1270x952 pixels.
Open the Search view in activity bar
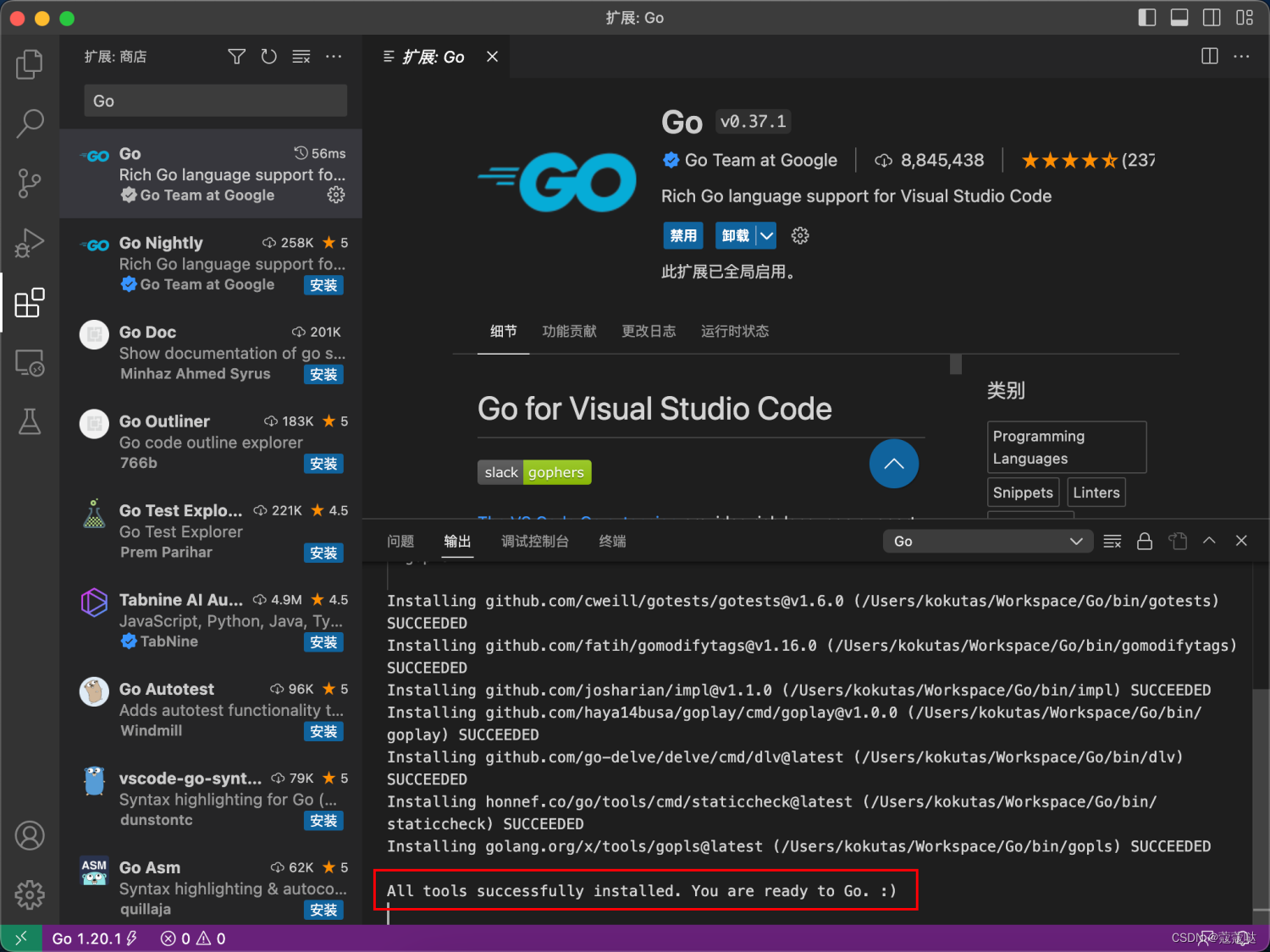pyautogui.click(x=30, y=124)
